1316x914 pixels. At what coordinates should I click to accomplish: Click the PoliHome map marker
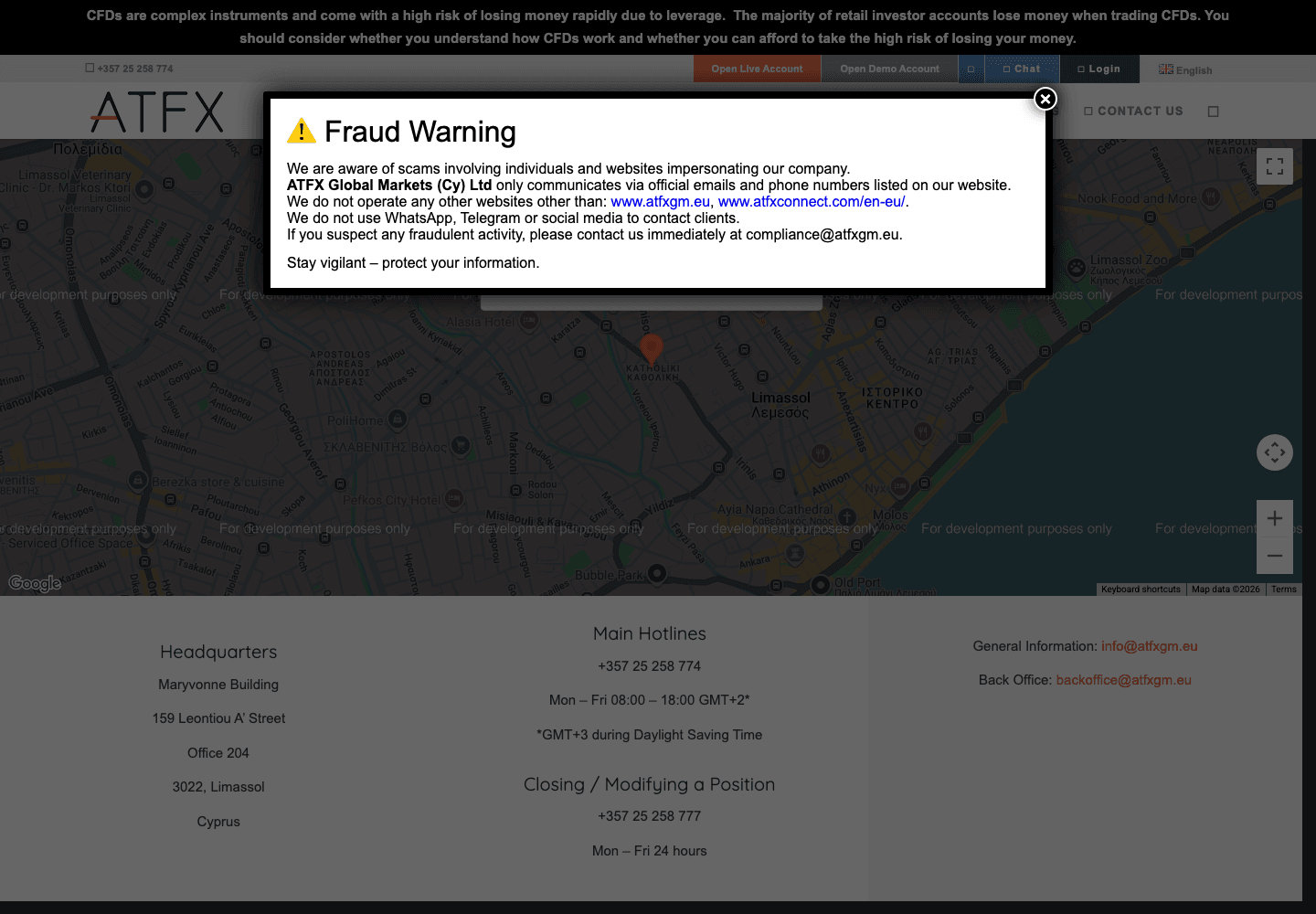click(397, 420)
